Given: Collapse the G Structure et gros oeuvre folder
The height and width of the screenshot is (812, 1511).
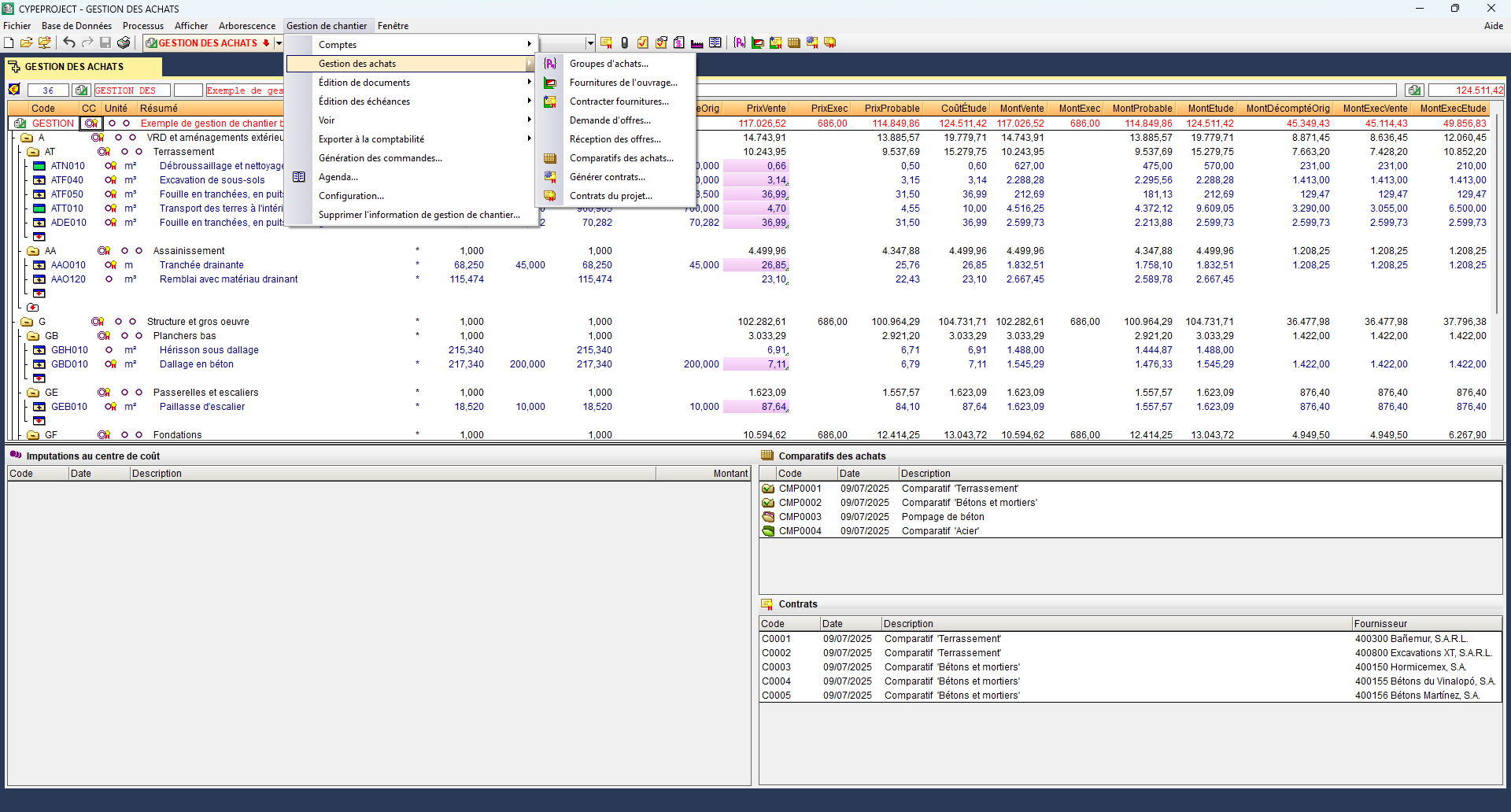Looking at the screenshot, I should pos(27,322).
